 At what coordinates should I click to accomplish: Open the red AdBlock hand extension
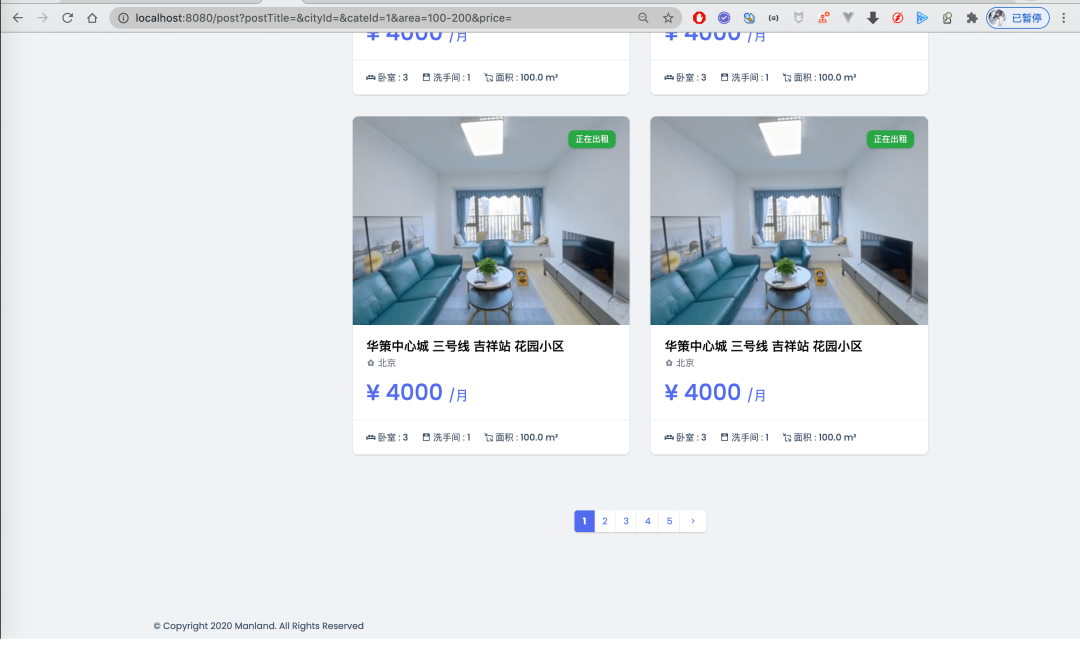[699, 18]
